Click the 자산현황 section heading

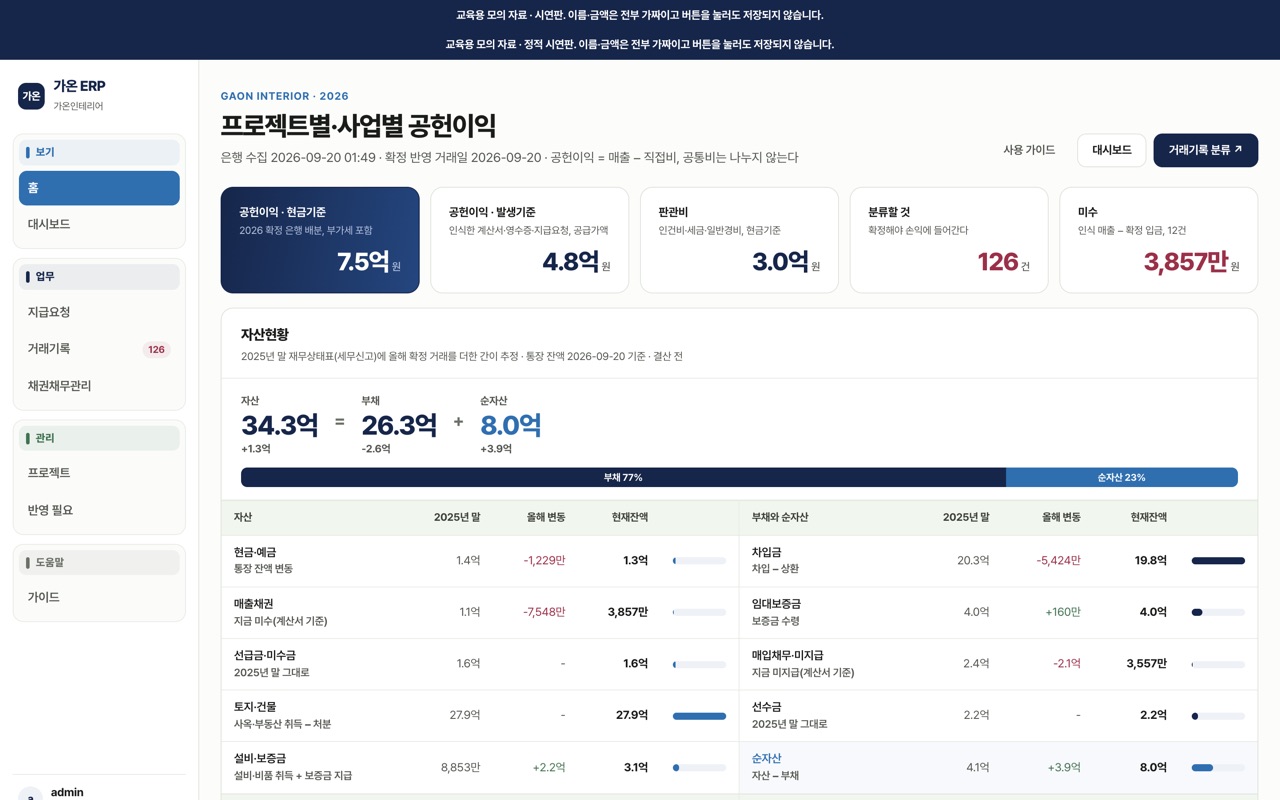tap(265, 335)
